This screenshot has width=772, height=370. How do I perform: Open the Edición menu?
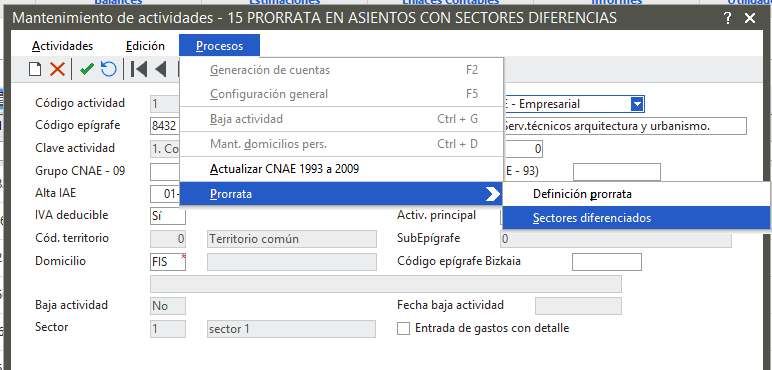tap(145, 46)
